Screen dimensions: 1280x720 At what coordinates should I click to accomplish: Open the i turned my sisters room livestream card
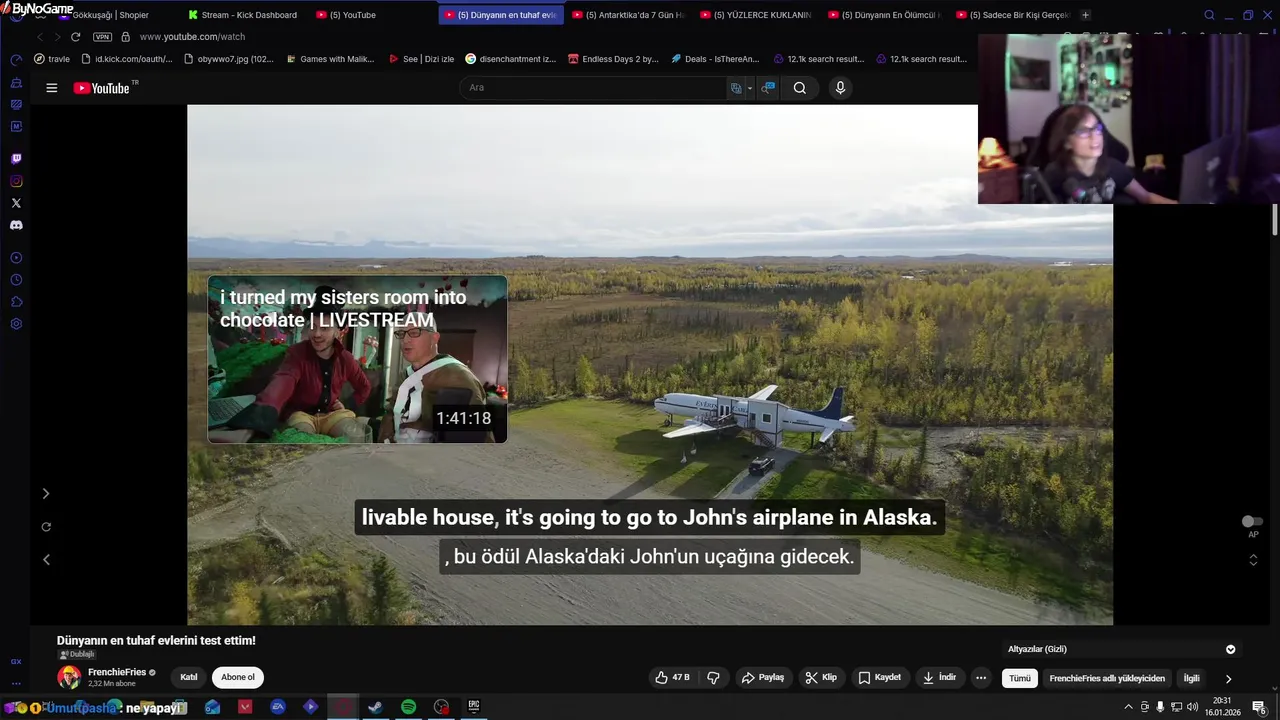(357, 359)
